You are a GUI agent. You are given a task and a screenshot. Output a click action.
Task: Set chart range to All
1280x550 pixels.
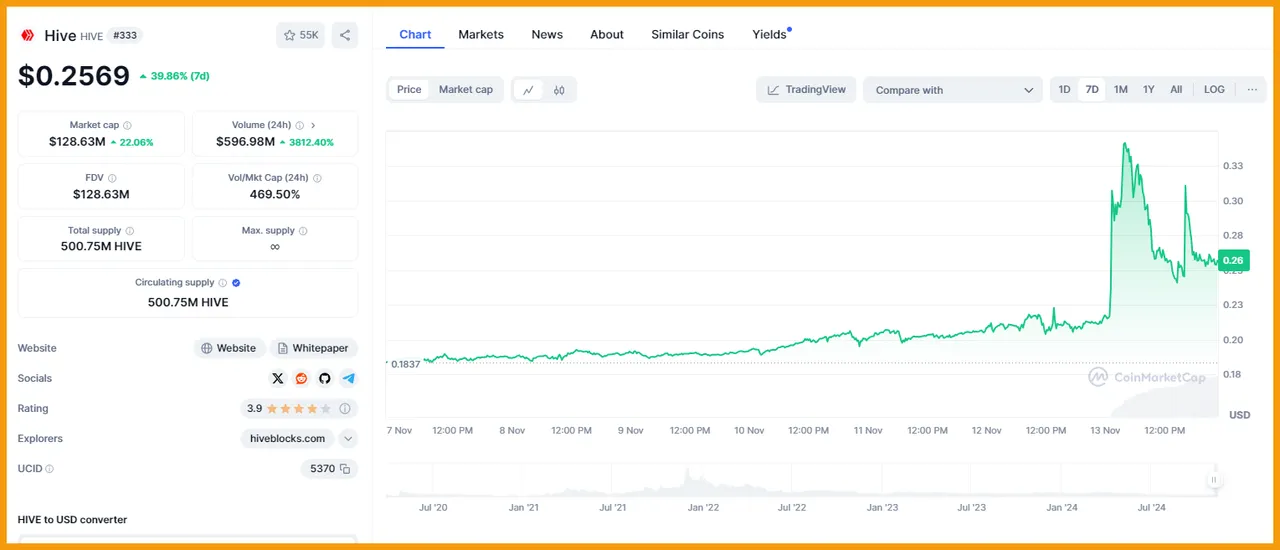1176,90
